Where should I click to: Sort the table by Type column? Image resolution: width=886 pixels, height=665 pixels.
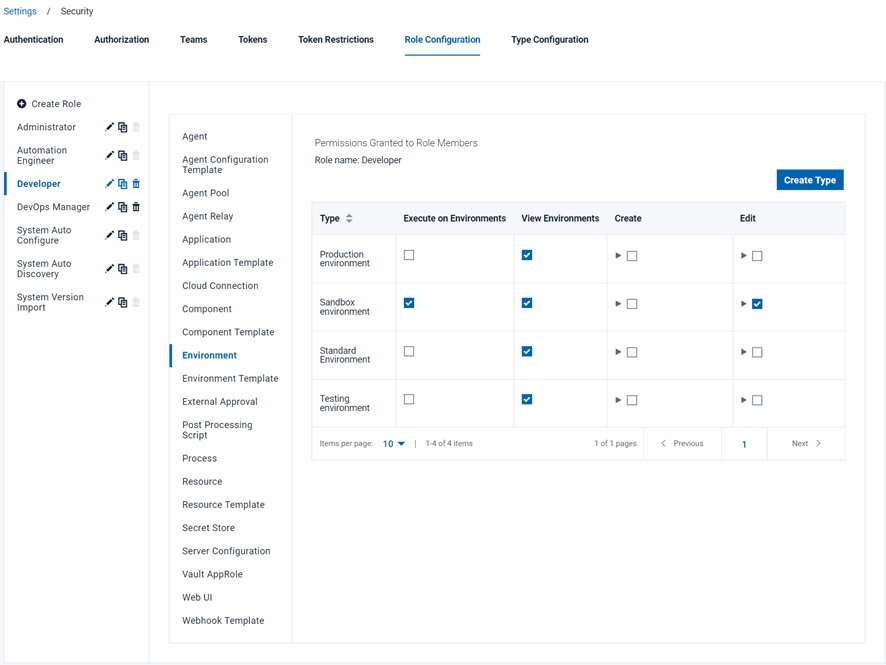click(x=349, y=218)
